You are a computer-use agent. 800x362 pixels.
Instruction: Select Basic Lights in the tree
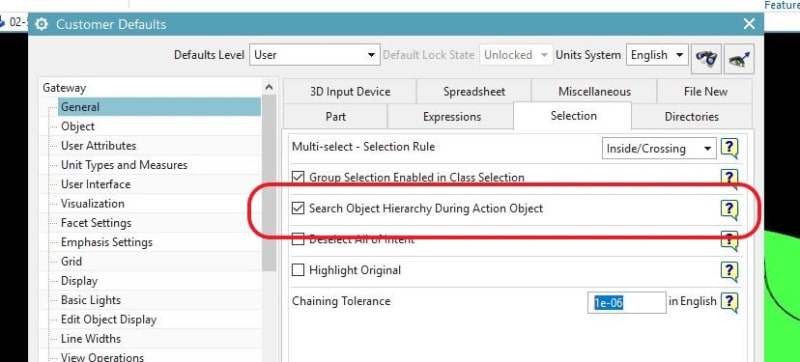[x=91, y=300]
